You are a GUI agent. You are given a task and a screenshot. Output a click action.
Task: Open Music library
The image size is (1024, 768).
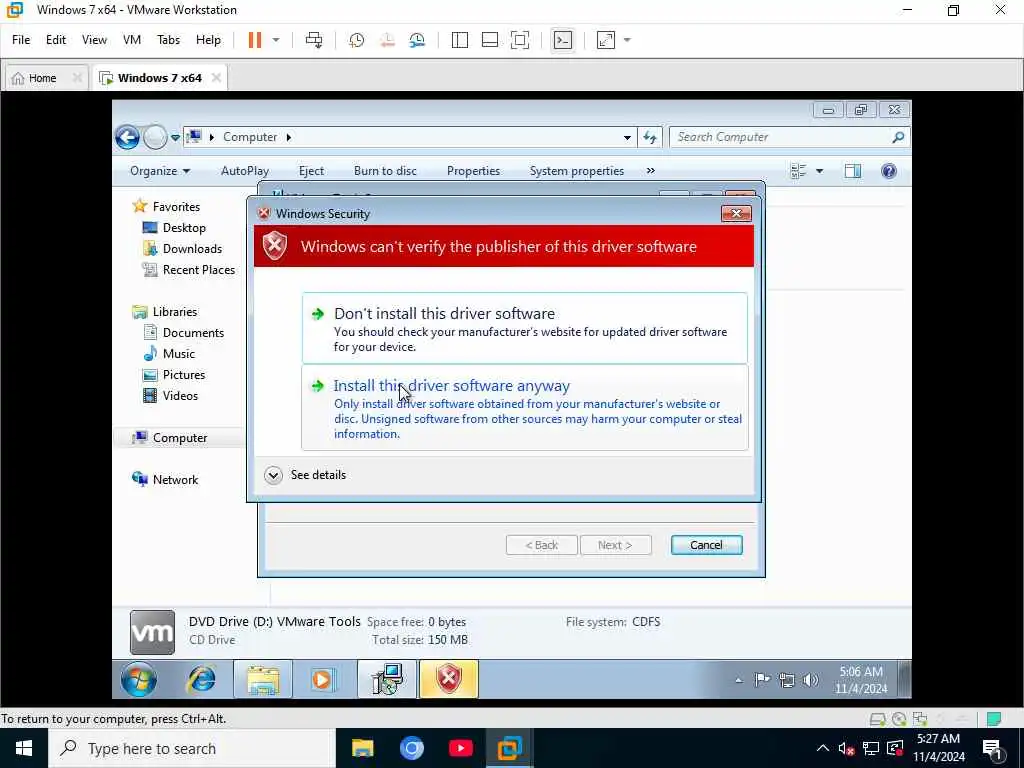[170, 354]
